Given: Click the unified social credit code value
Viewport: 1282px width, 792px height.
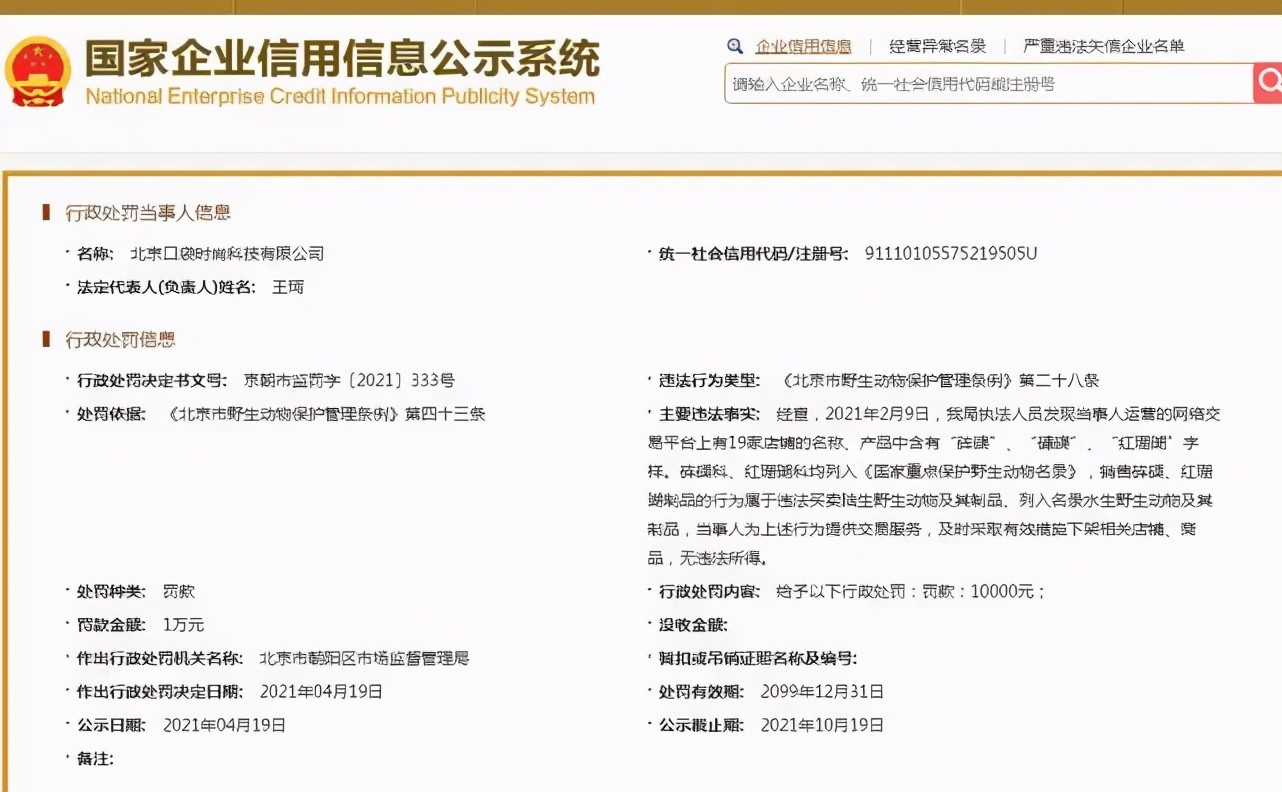Looking at the screenshot, I should (950, 254).
